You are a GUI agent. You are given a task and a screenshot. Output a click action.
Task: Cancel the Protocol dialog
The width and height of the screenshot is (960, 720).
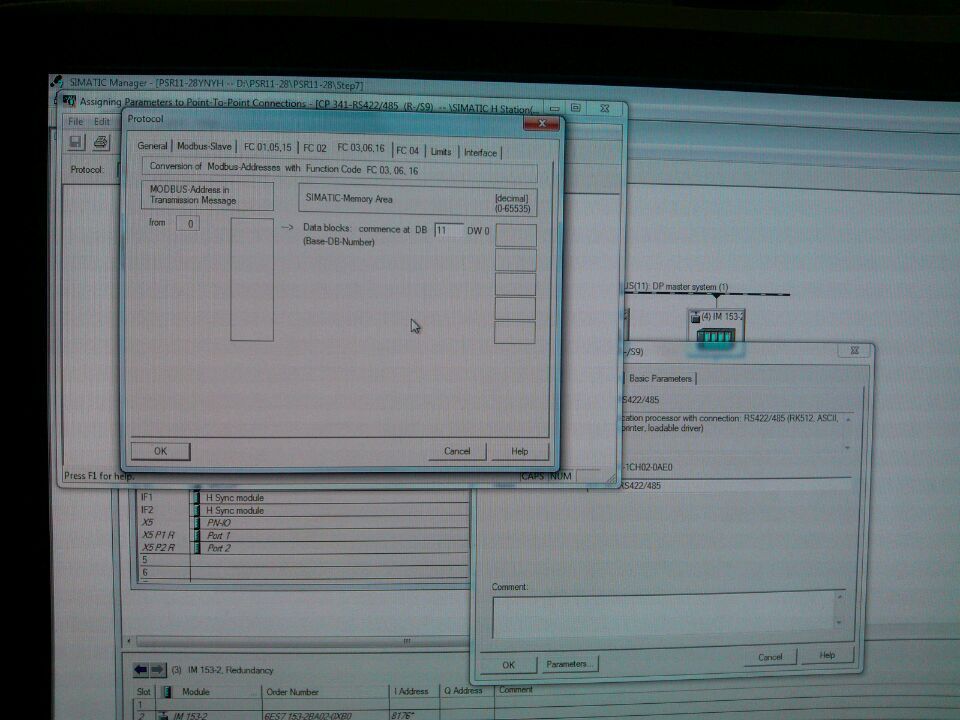tap(457, 451)
